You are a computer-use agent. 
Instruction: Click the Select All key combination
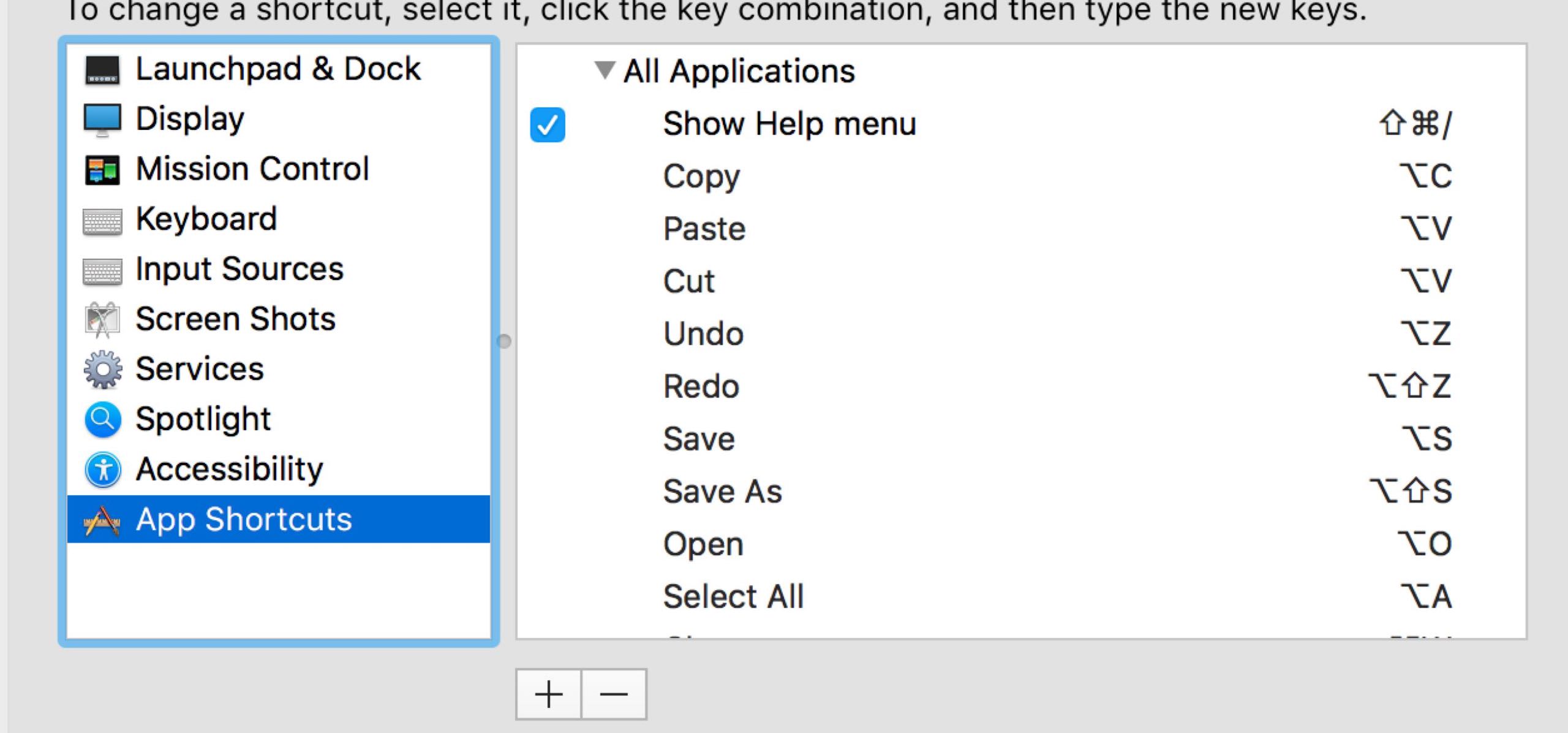(x=1426, y=597)
